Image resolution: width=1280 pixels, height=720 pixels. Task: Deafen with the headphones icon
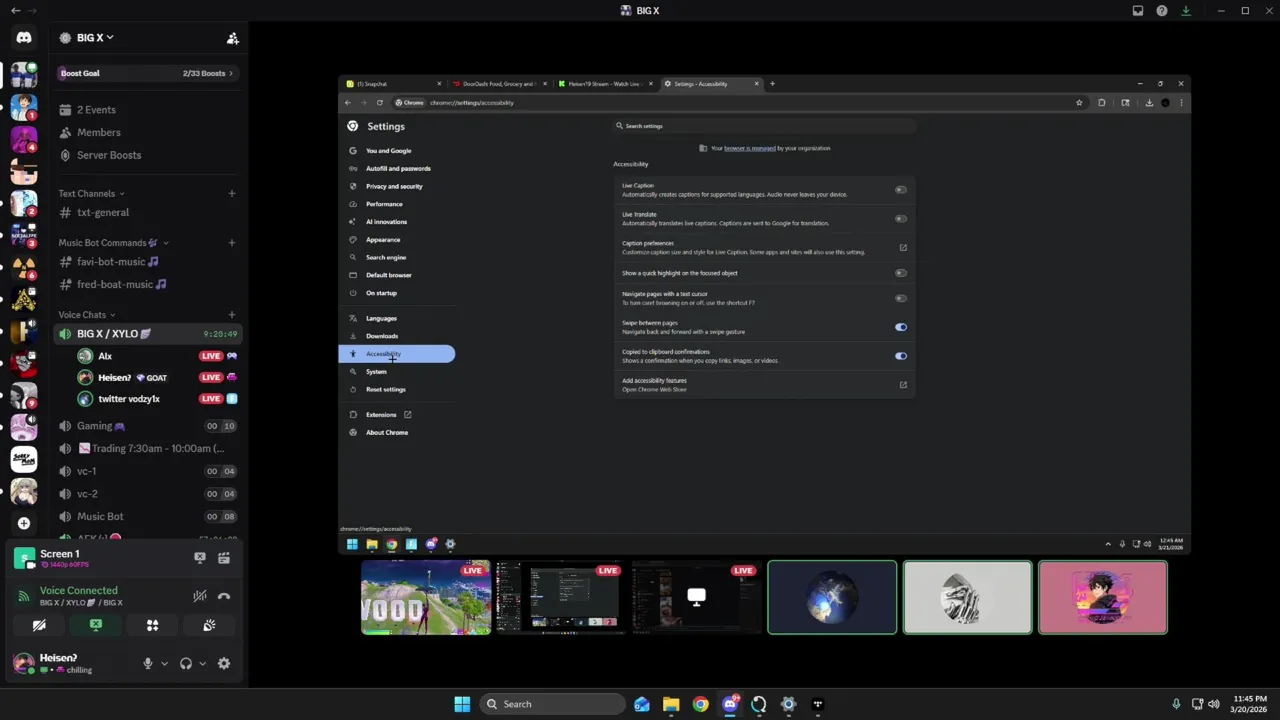pyautogui.click(x=185, y=663)
